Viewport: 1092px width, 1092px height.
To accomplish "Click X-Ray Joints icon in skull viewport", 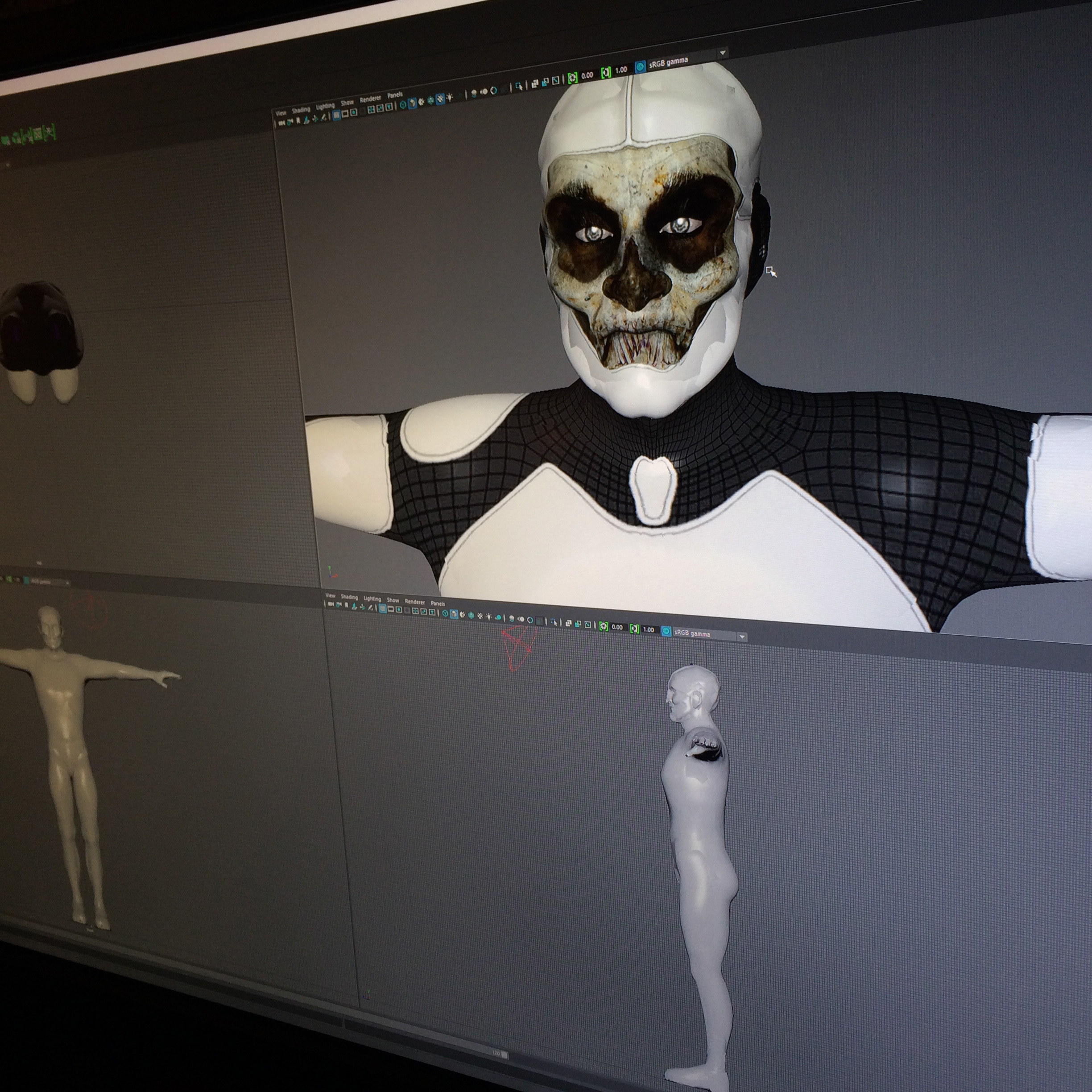I will 556,80.
